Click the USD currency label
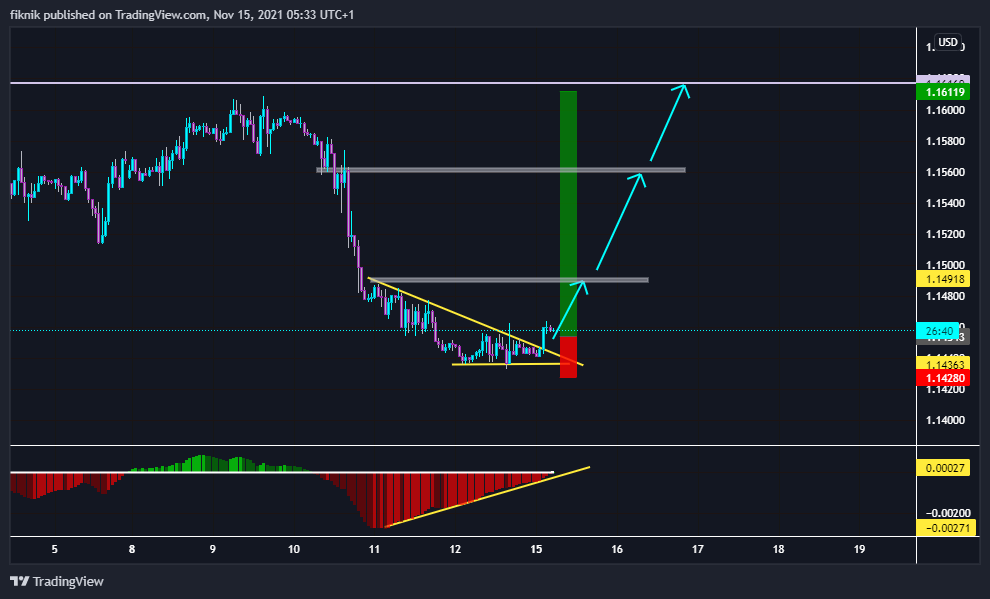The height and width of the screenshot is (599, 990). tap(948, 42)
